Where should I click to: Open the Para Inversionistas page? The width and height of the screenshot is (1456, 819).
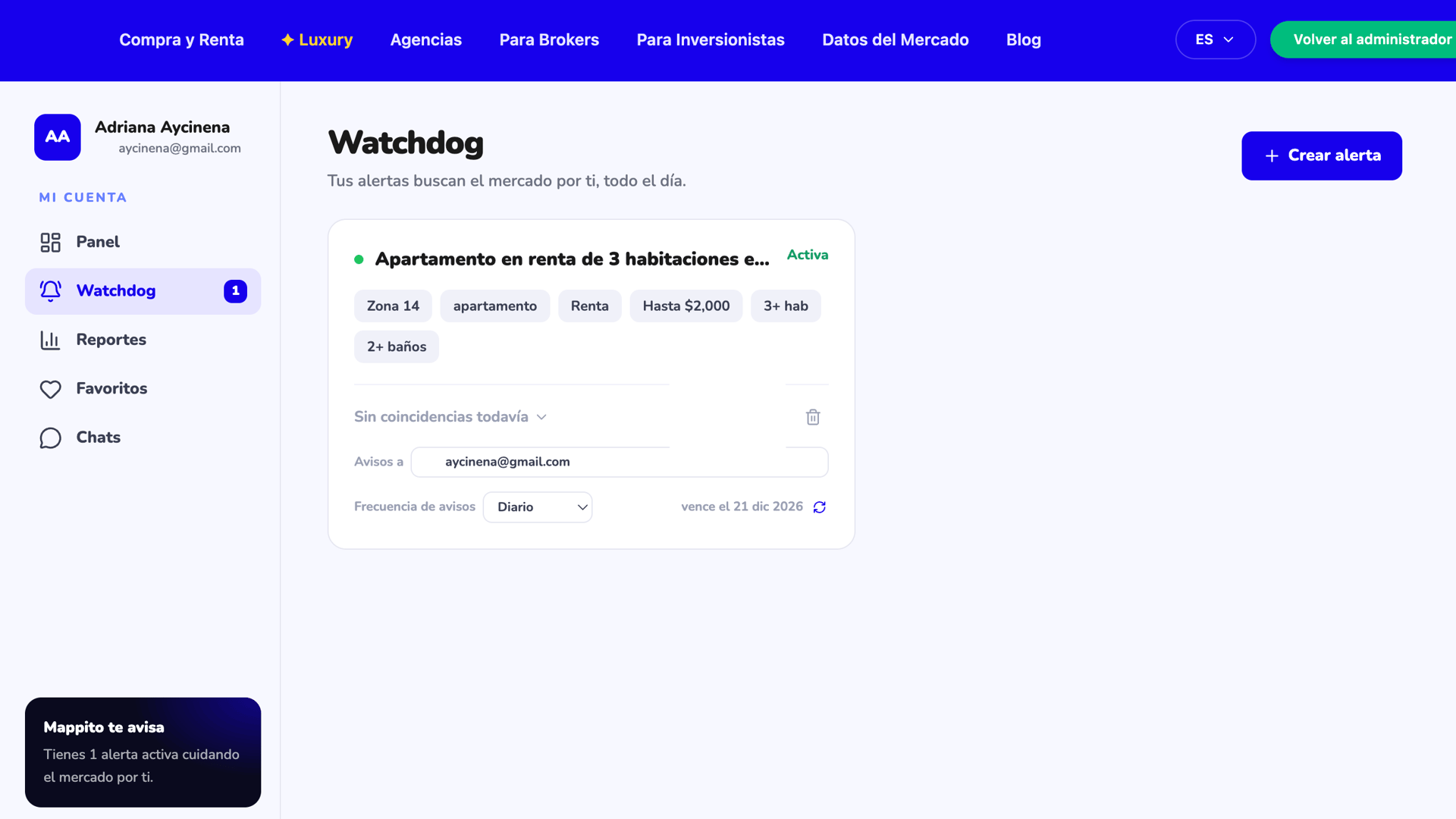point(711,39)
